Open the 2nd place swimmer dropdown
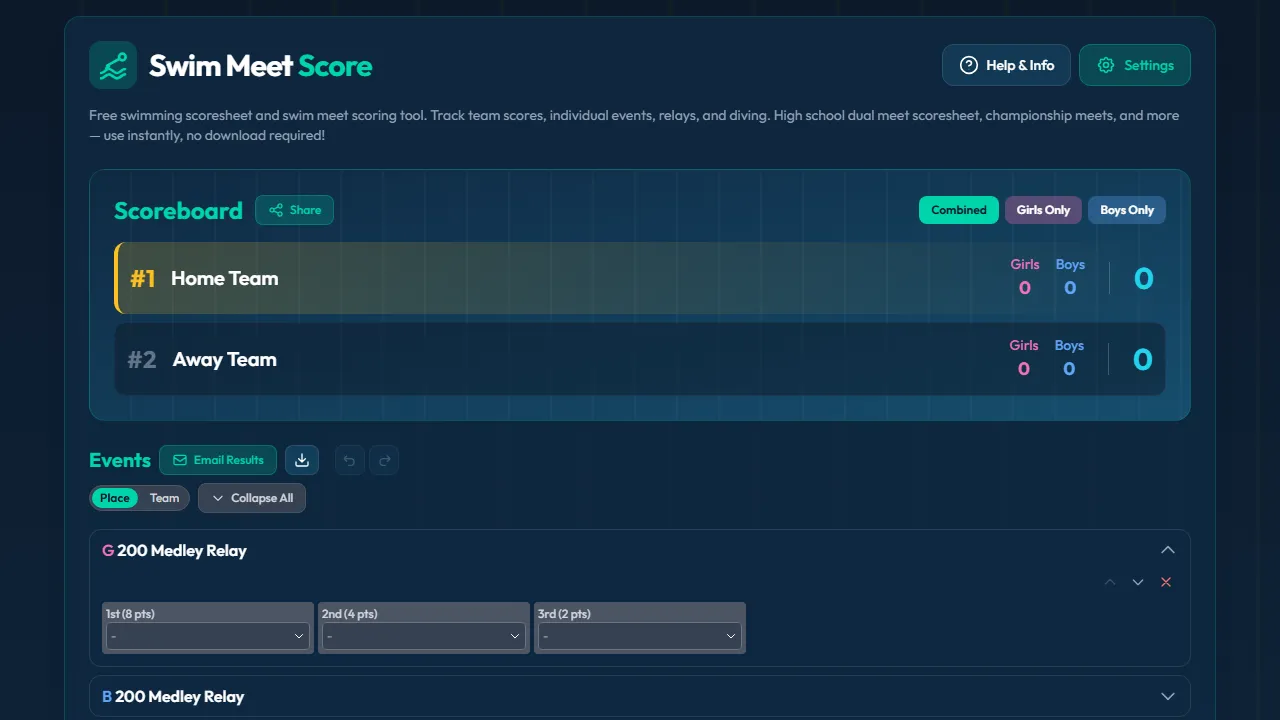The width and height of the screenshot is (1280, 720). pos(423,635)
